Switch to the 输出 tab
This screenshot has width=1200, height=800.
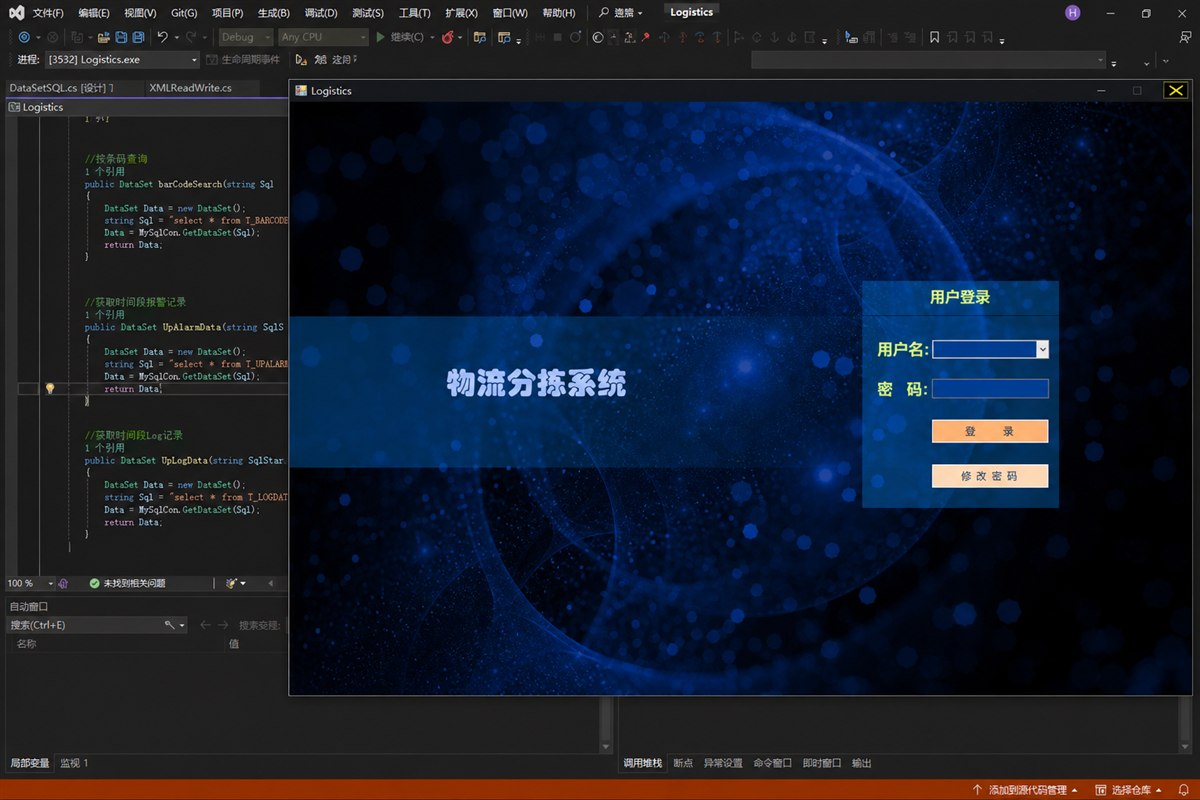[x=861, y=763]
